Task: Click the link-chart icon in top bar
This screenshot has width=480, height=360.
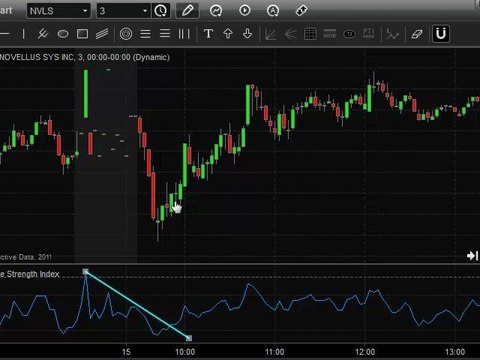Action: (x=301, y=11)
